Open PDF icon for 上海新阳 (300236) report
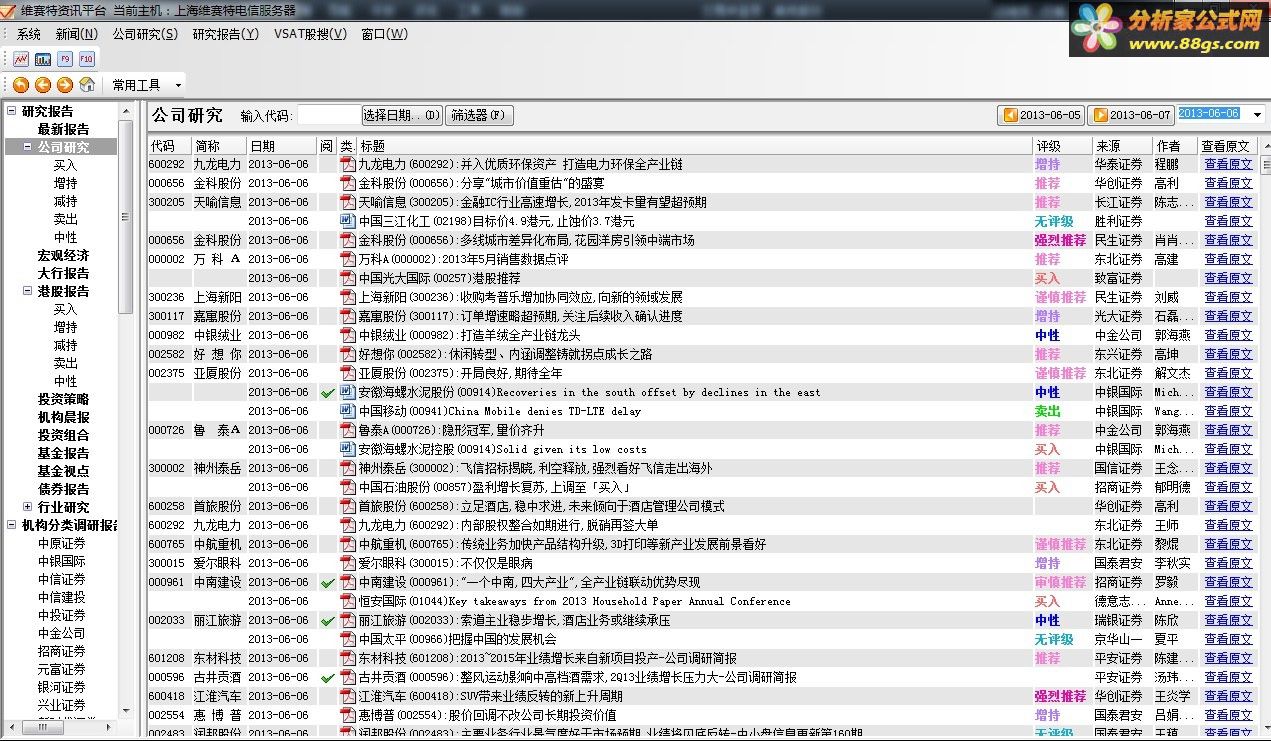Image resolution: width=1271 pixels, height=741 pixels. click(x=348, y=297)
